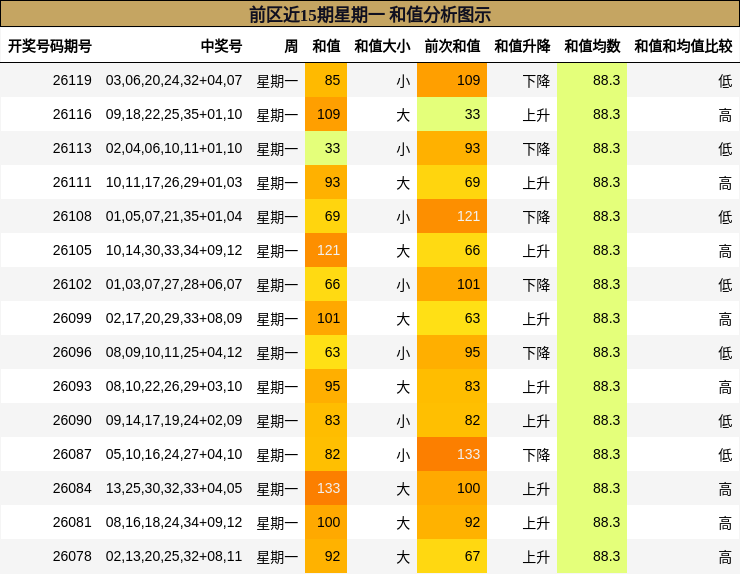Click winning numbers 13,25,30,32,33+04,05
Image resolution: width=740 pixels, height=574 pixels.
point(174,488)
